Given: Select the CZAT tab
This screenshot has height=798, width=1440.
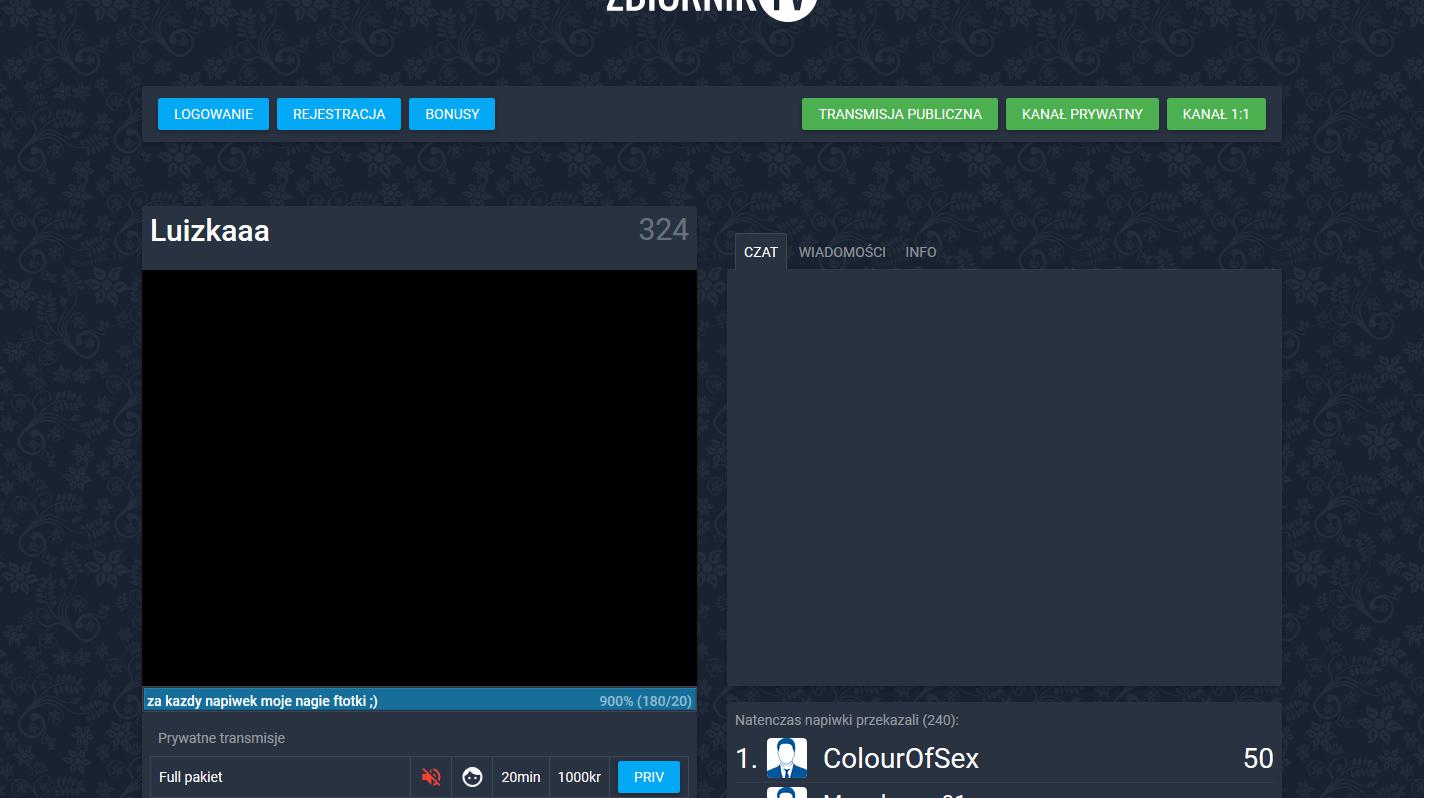Looking at the screenshot, I should coord(760,252).
